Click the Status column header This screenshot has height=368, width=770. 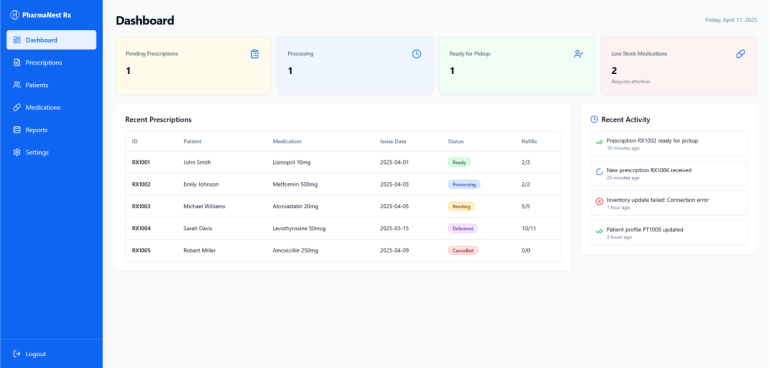[456, 142]
